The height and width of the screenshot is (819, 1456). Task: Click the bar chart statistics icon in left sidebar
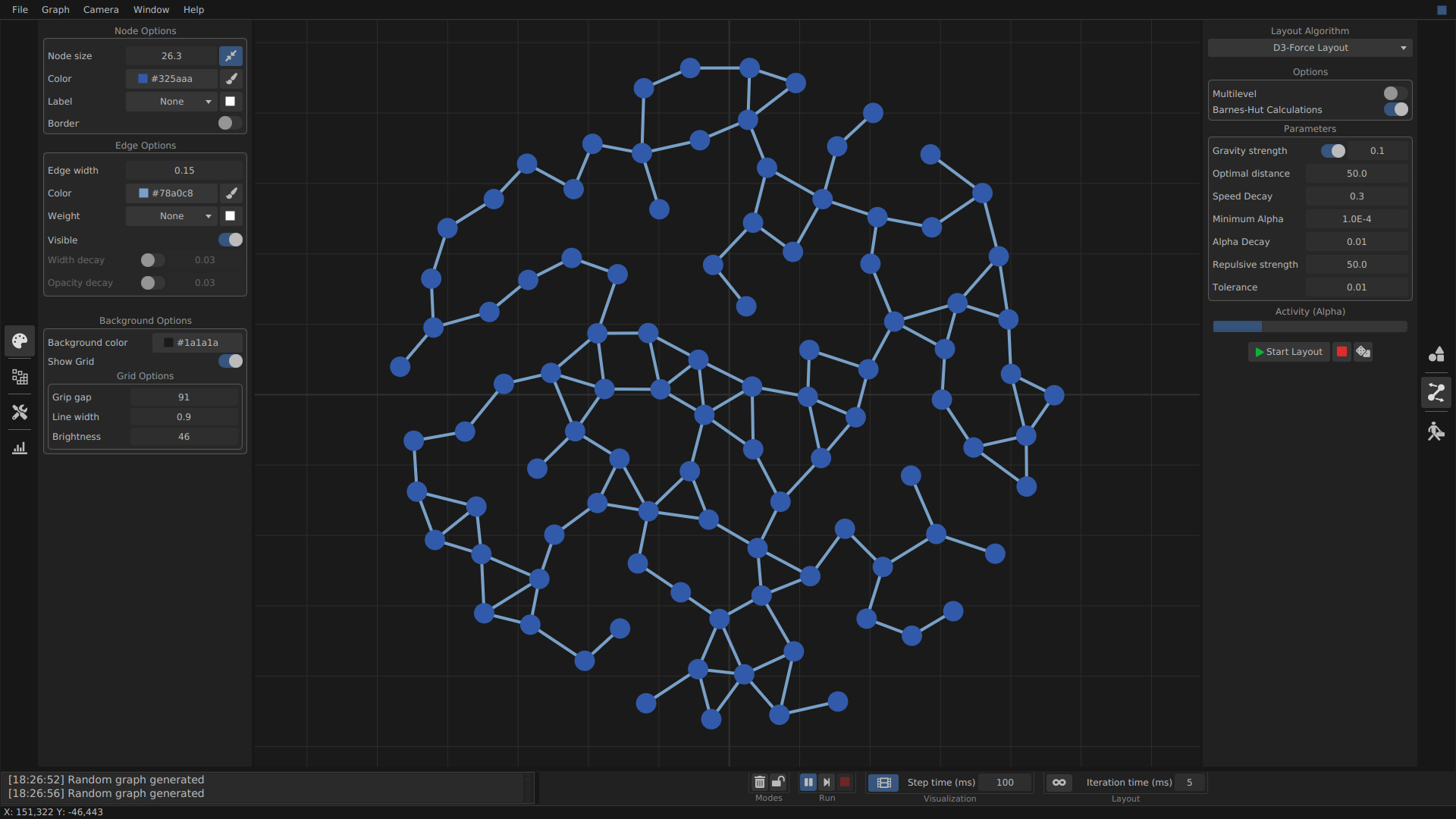pos(20,448)
